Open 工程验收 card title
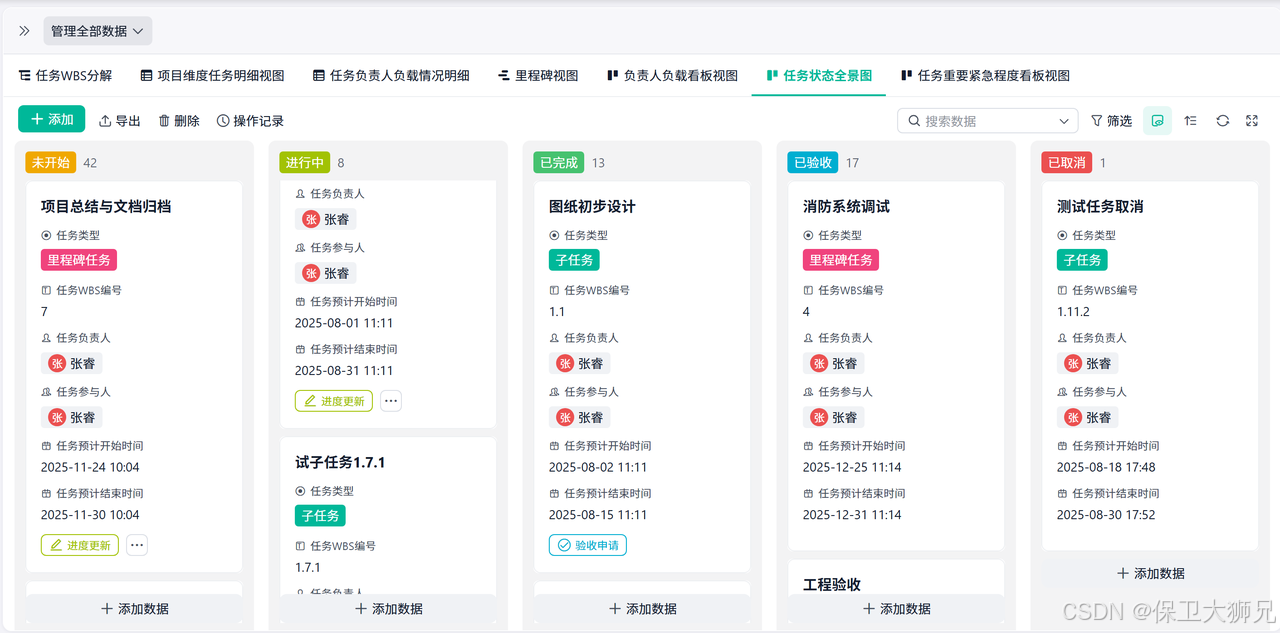Image resolution: width=1280 pixels, height=633 pixels. pyautogui.click(x=832, y=584)
